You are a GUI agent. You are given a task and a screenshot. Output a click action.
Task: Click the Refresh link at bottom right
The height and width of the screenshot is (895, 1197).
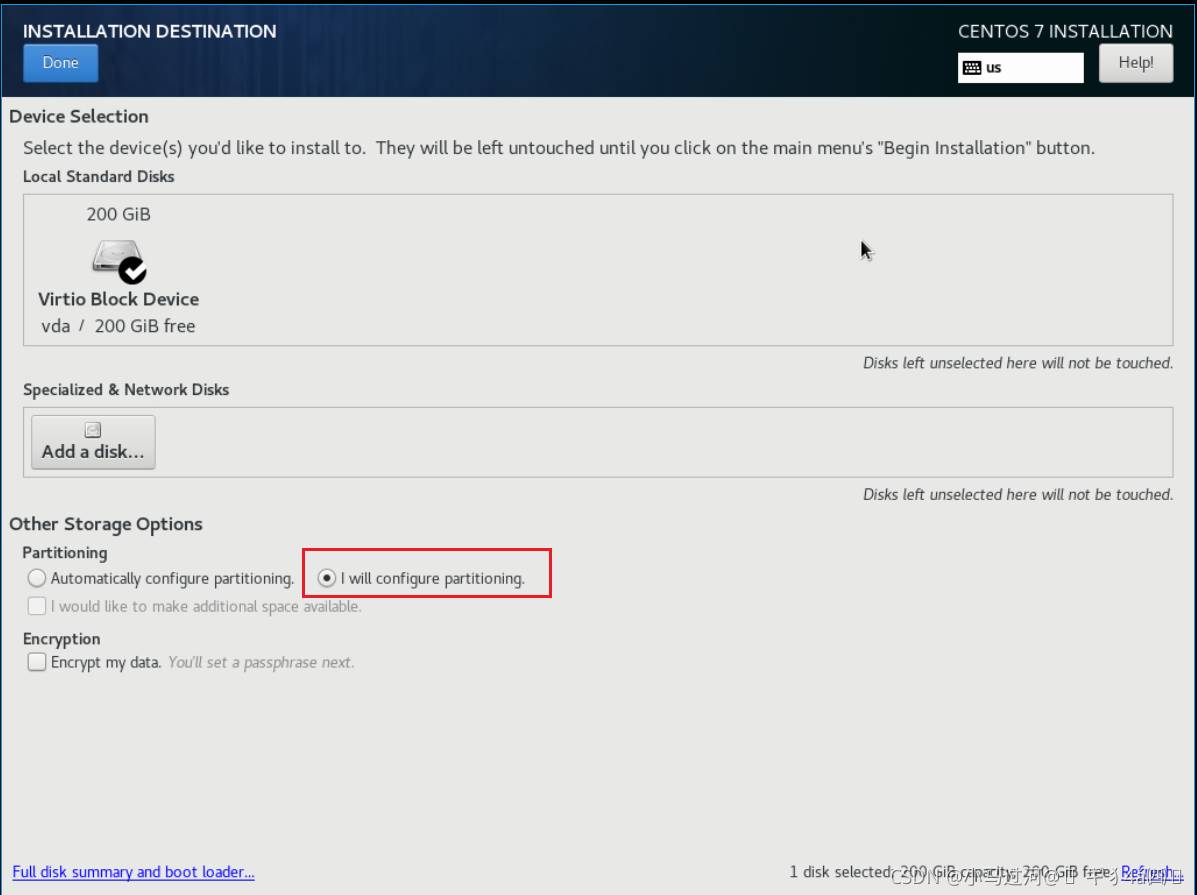pyautogui.click(x=1146, y=872)
